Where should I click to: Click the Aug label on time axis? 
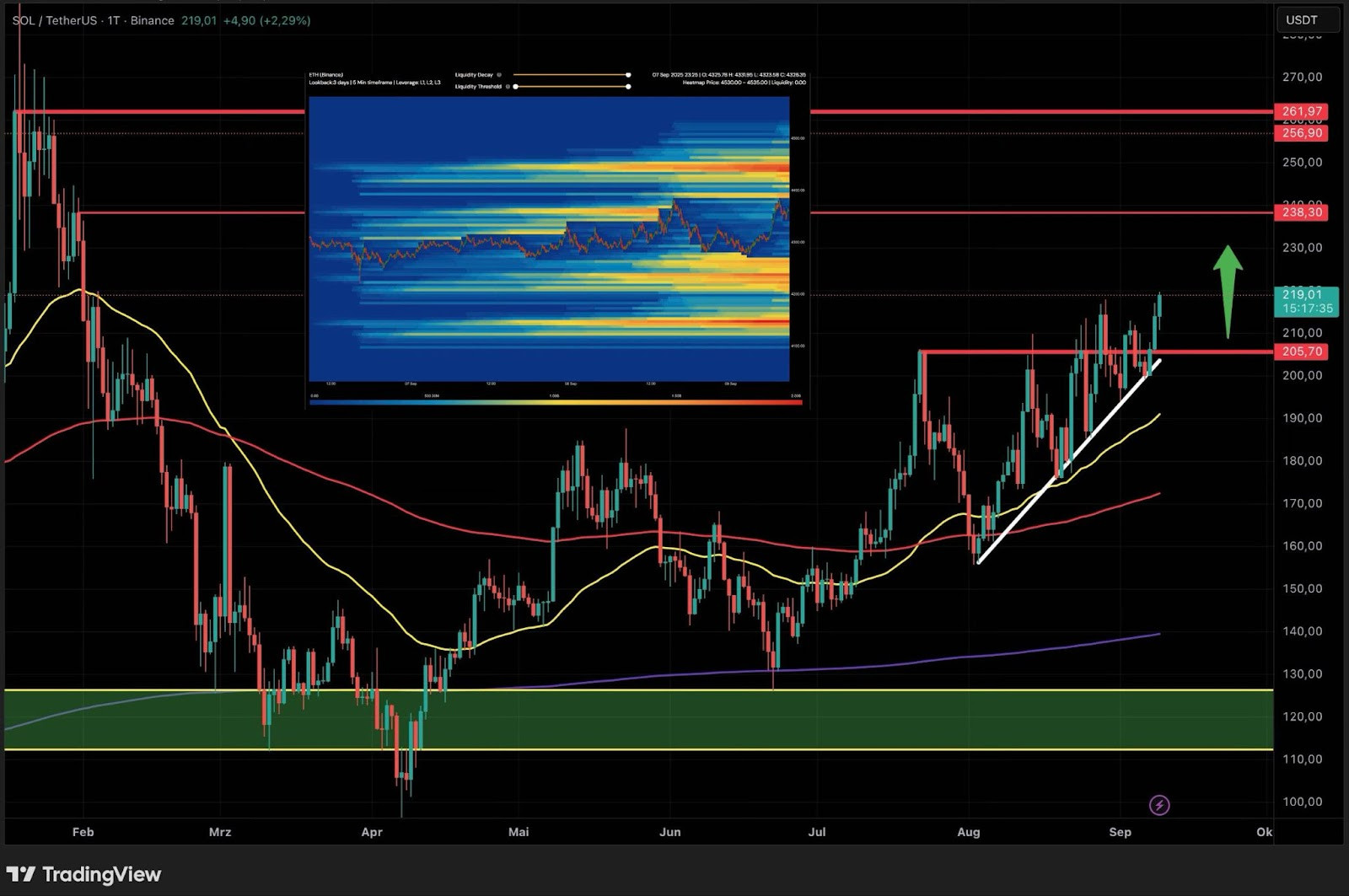point(969,832)
